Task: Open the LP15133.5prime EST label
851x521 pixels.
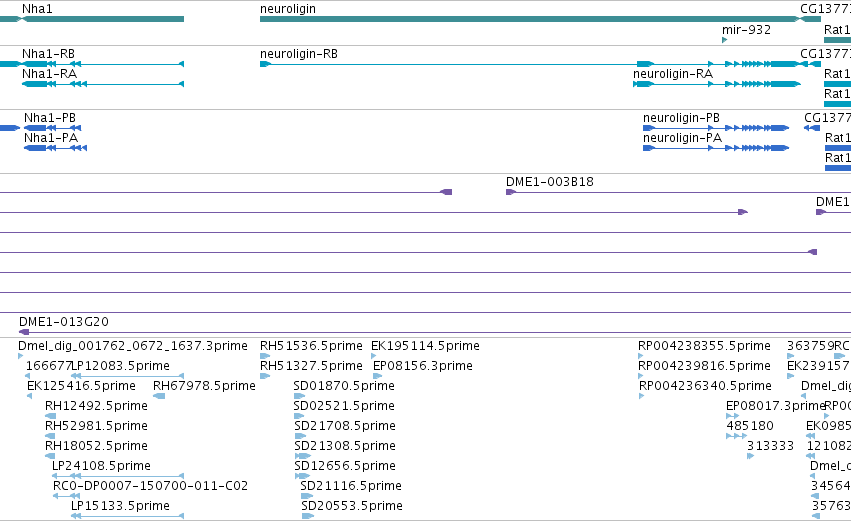Action: click(x=120, y=506)
